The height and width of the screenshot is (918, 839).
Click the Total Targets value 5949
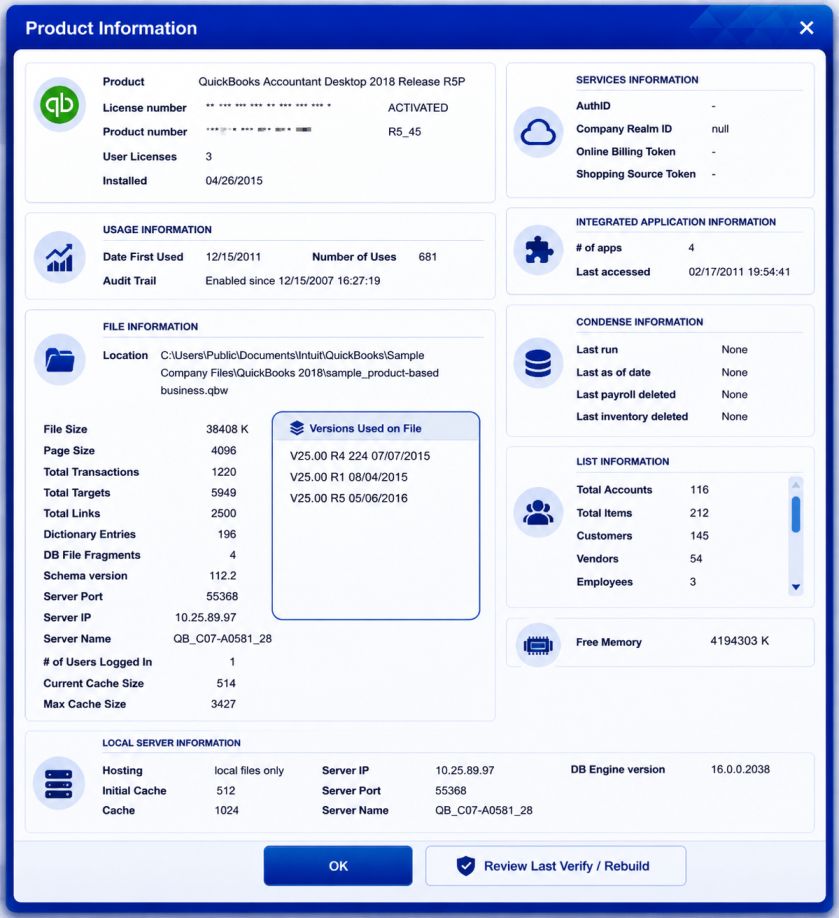[224, 493]
